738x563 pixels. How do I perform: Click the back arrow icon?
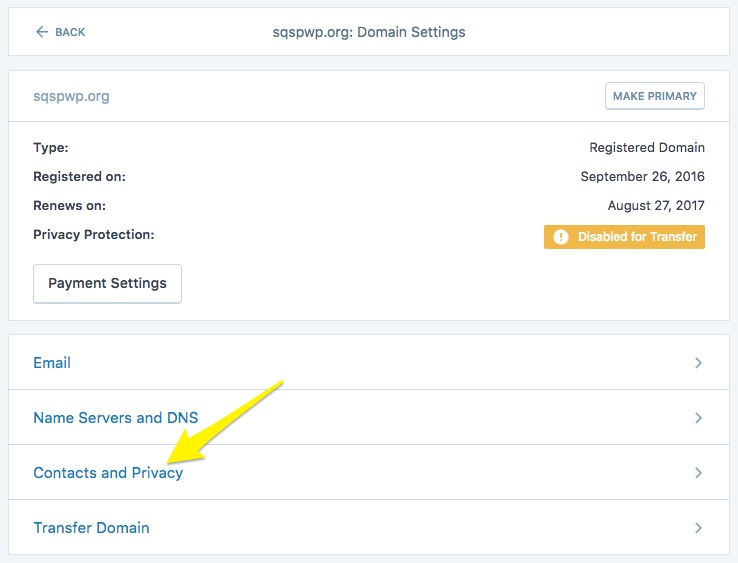(41, 32)
